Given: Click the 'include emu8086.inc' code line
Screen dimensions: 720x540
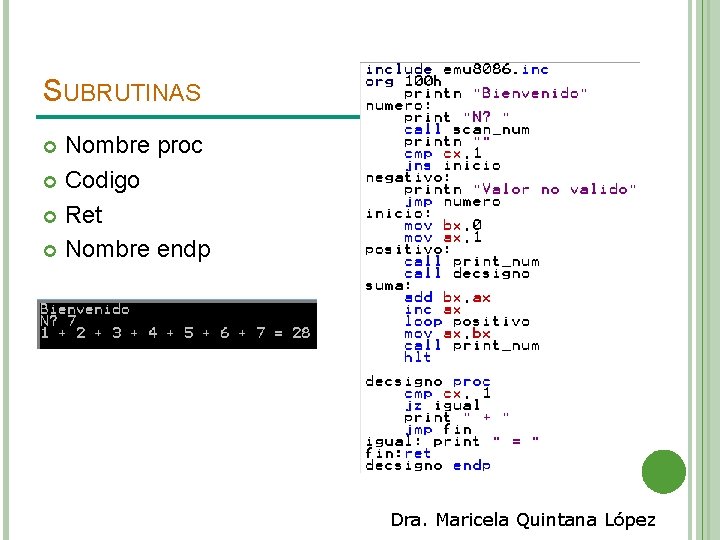Looking at the screenshot, I should [457, 69].
